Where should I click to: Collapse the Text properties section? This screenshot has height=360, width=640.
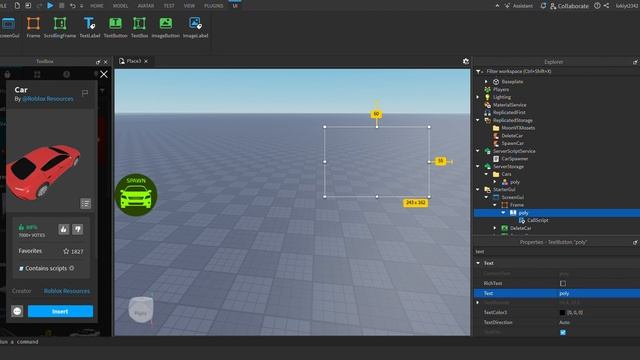478,263
